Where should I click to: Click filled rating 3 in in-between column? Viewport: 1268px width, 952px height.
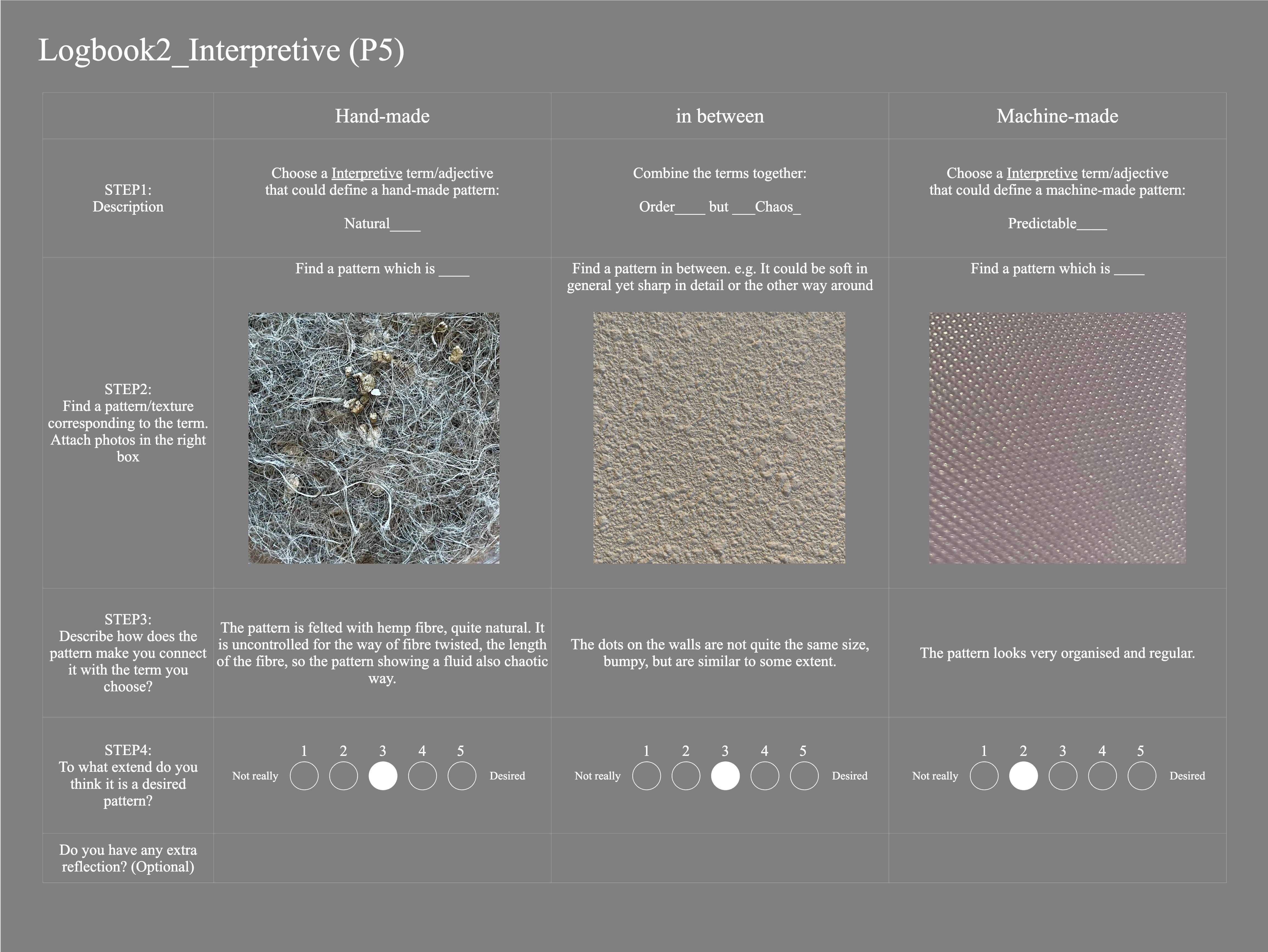(x=725, y=776)
